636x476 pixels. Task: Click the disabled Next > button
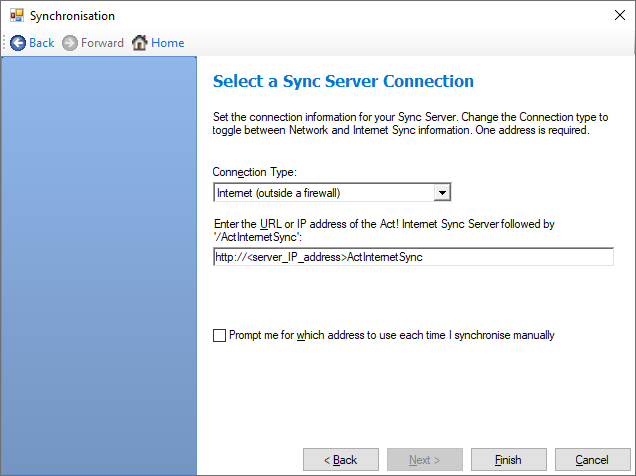pos(425,460)
